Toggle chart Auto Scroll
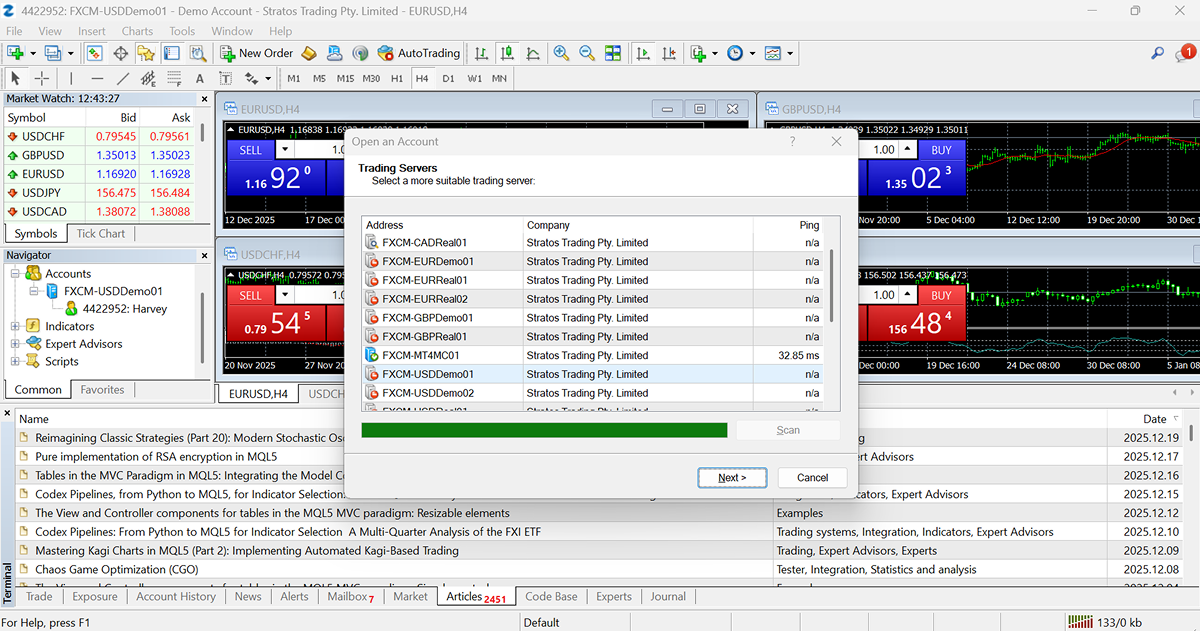The height and width of the screenshot is (631, 1200). (642, 53)
